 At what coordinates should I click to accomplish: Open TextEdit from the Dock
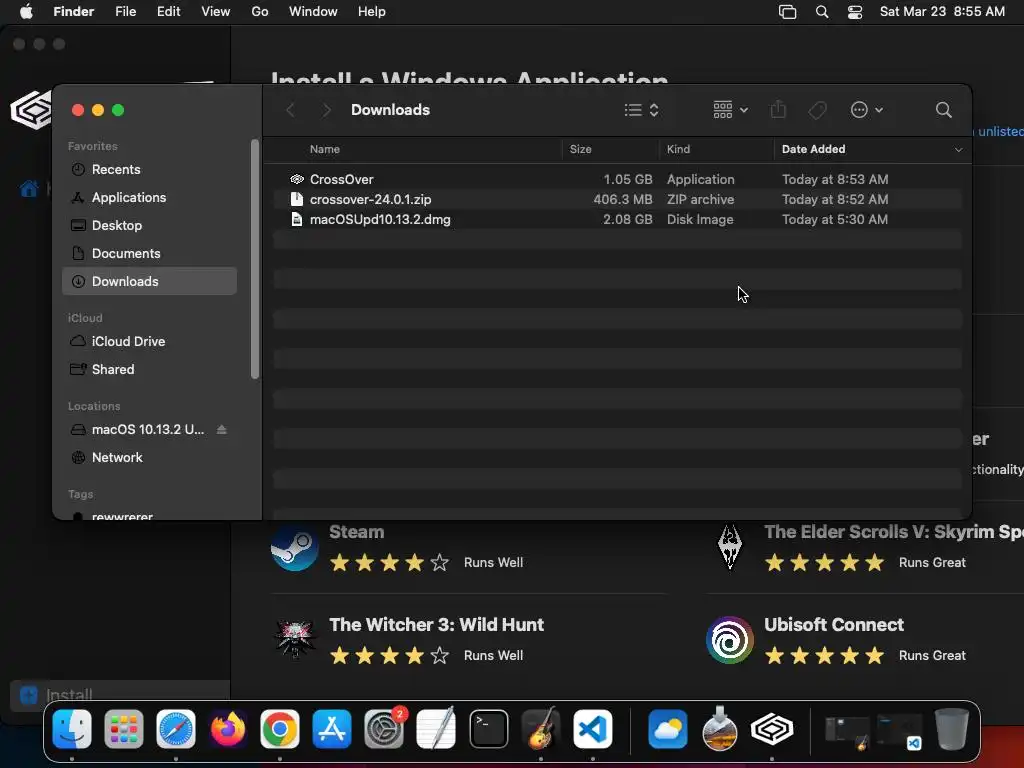point(436,728)
